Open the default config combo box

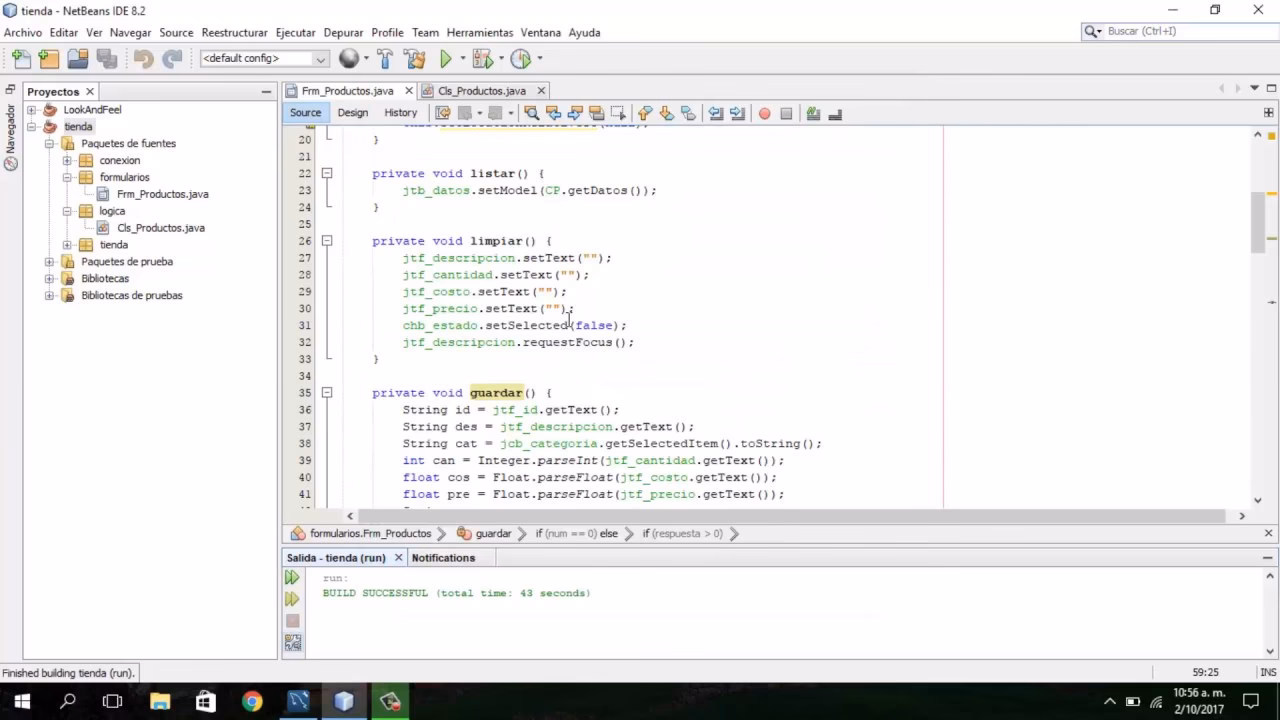264,59
